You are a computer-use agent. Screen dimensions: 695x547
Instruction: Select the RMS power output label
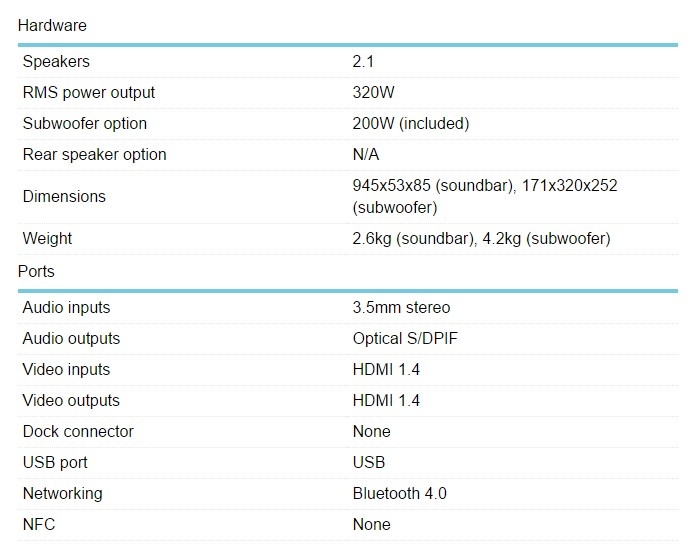[89, 93]
